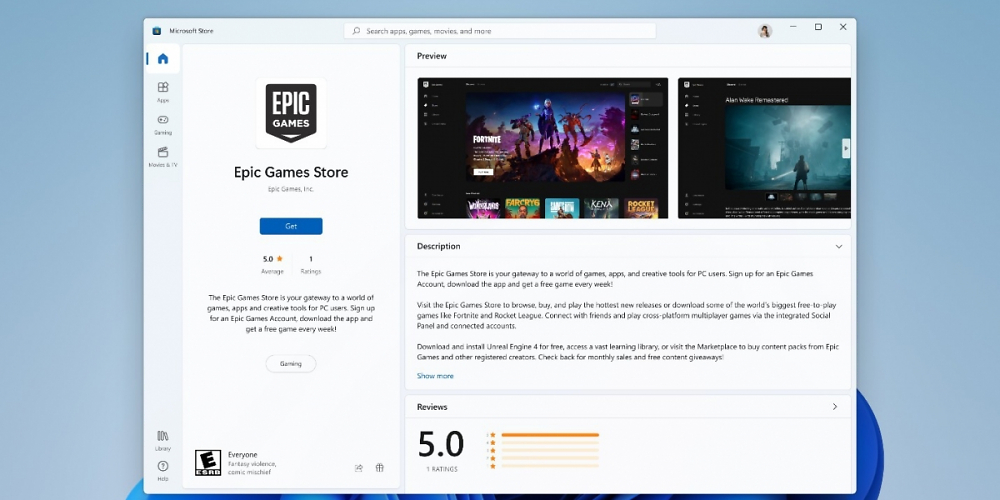Open the Fortnite preview screenshot
Viewport: 1000px width, 500px height.
click(543, 148)
